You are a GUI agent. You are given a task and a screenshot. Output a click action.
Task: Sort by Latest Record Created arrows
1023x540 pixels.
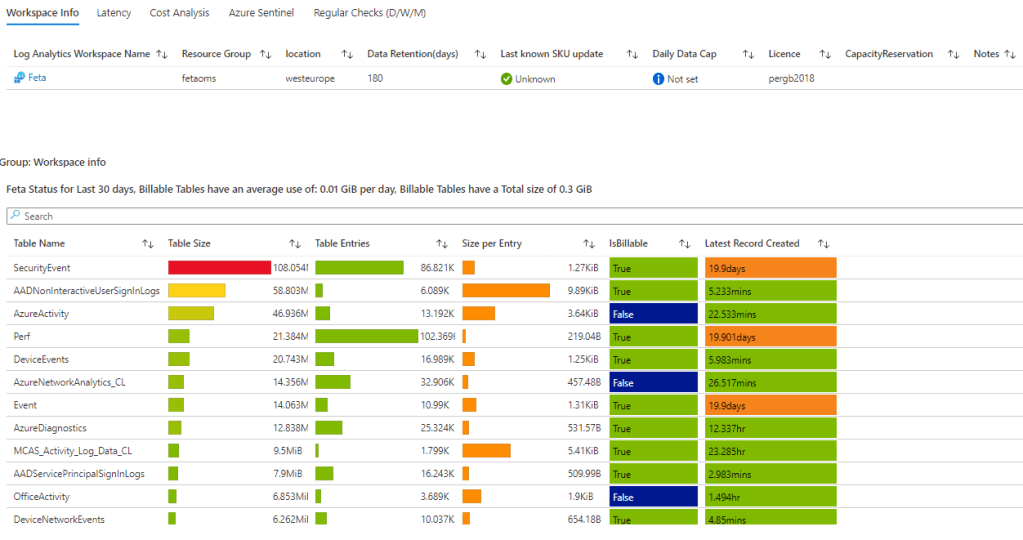coord(824,244)
